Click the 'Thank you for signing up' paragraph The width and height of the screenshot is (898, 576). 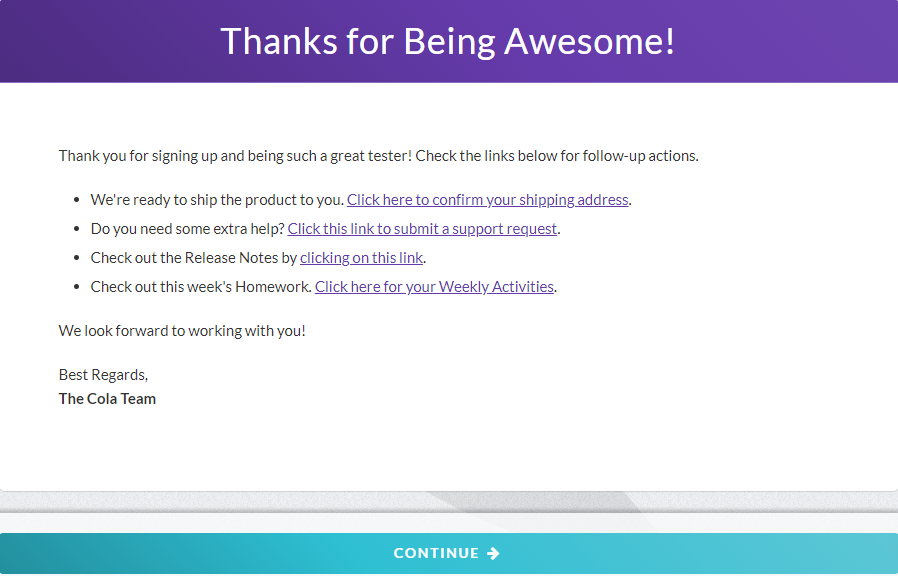click(378, 155)
